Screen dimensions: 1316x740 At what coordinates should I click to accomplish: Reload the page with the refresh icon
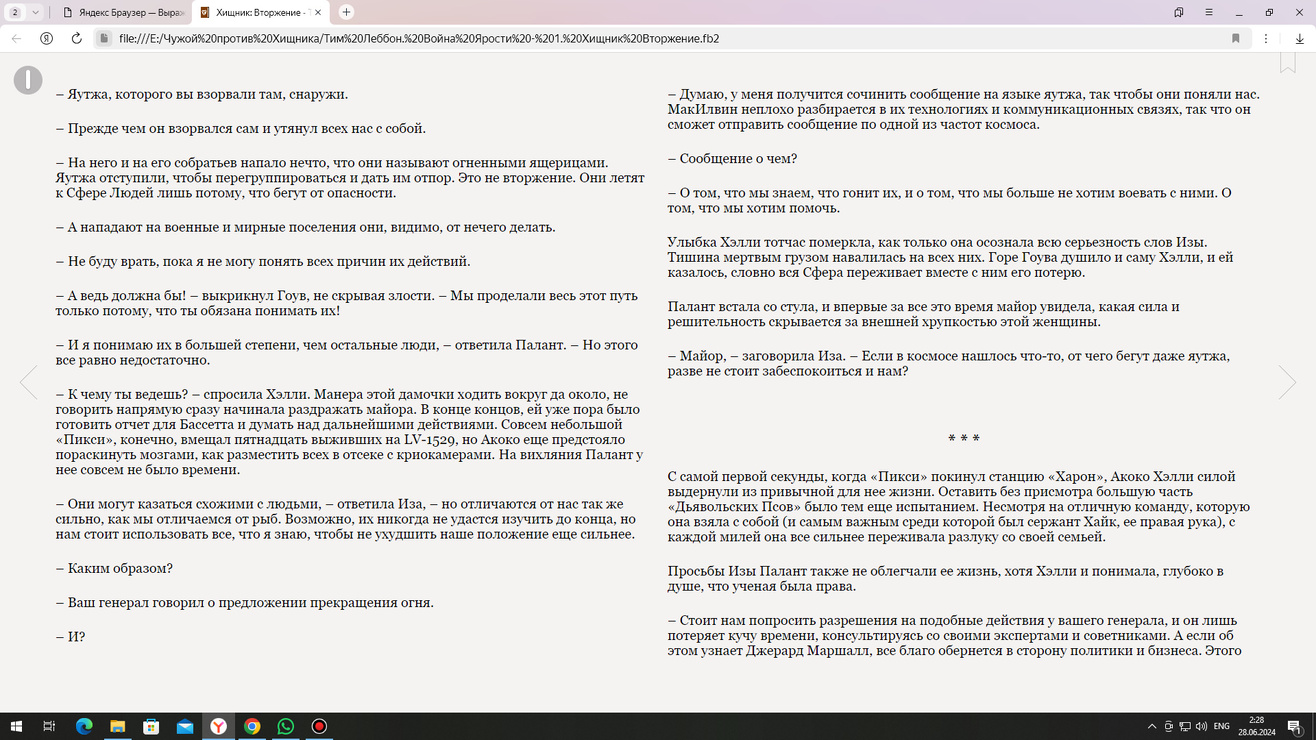[76, 38]
